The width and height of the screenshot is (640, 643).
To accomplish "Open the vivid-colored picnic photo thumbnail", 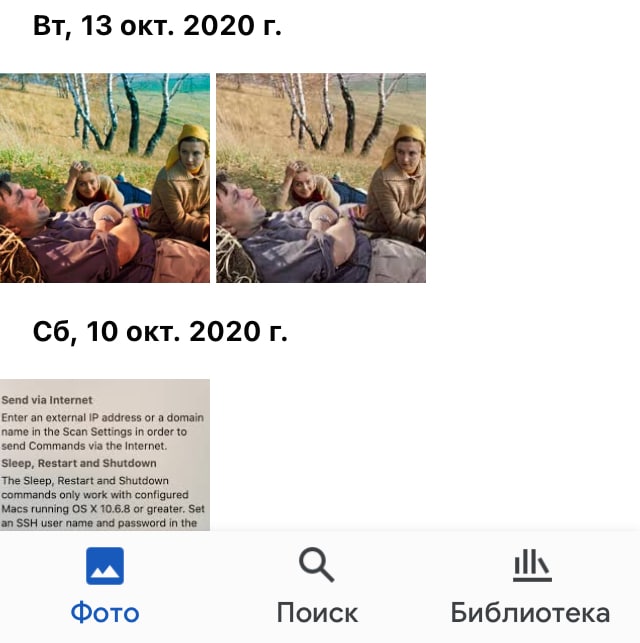I will click(105, 178).
